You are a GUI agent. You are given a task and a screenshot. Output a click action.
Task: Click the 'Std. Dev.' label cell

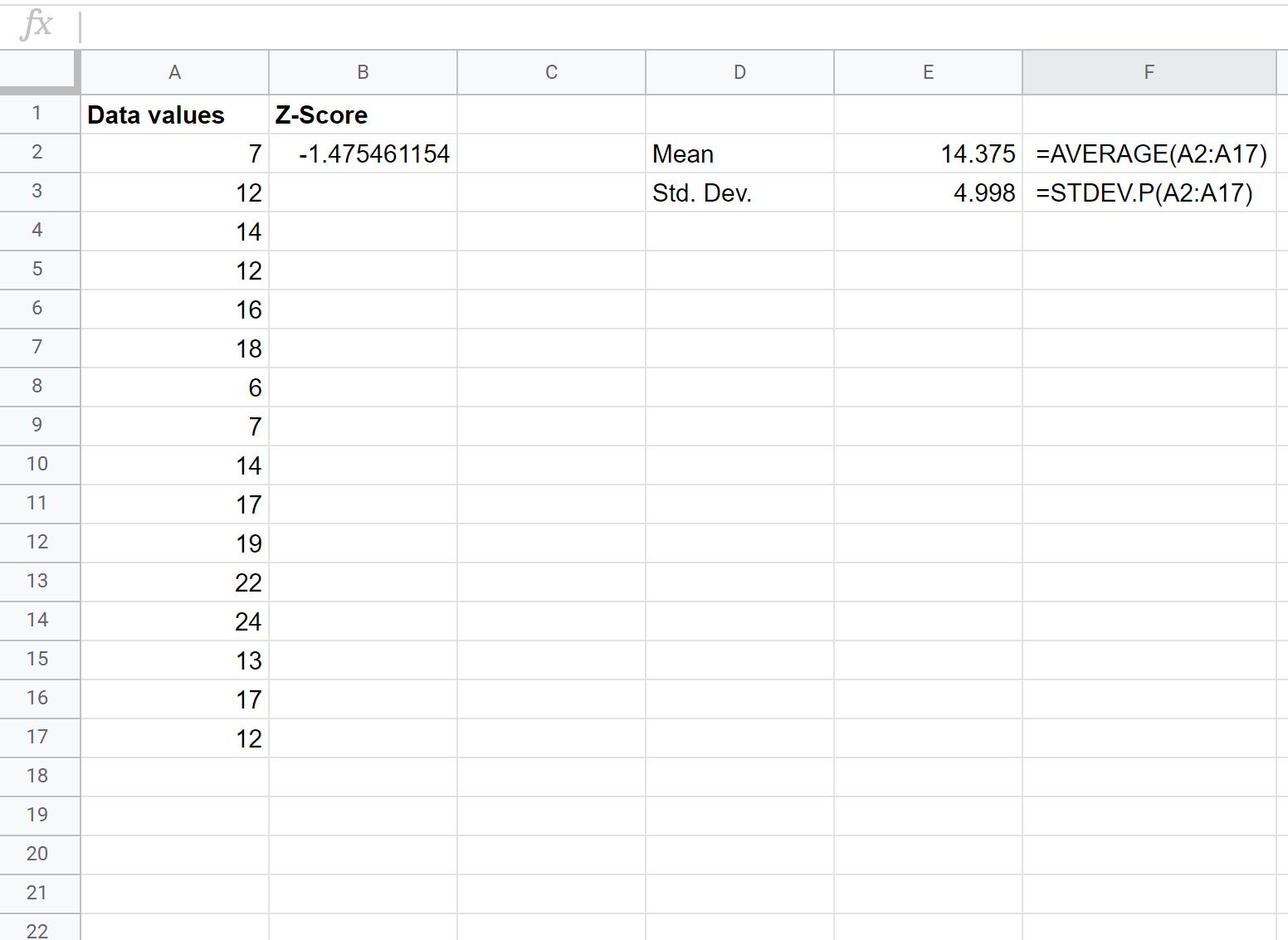(x=740, y=192)
